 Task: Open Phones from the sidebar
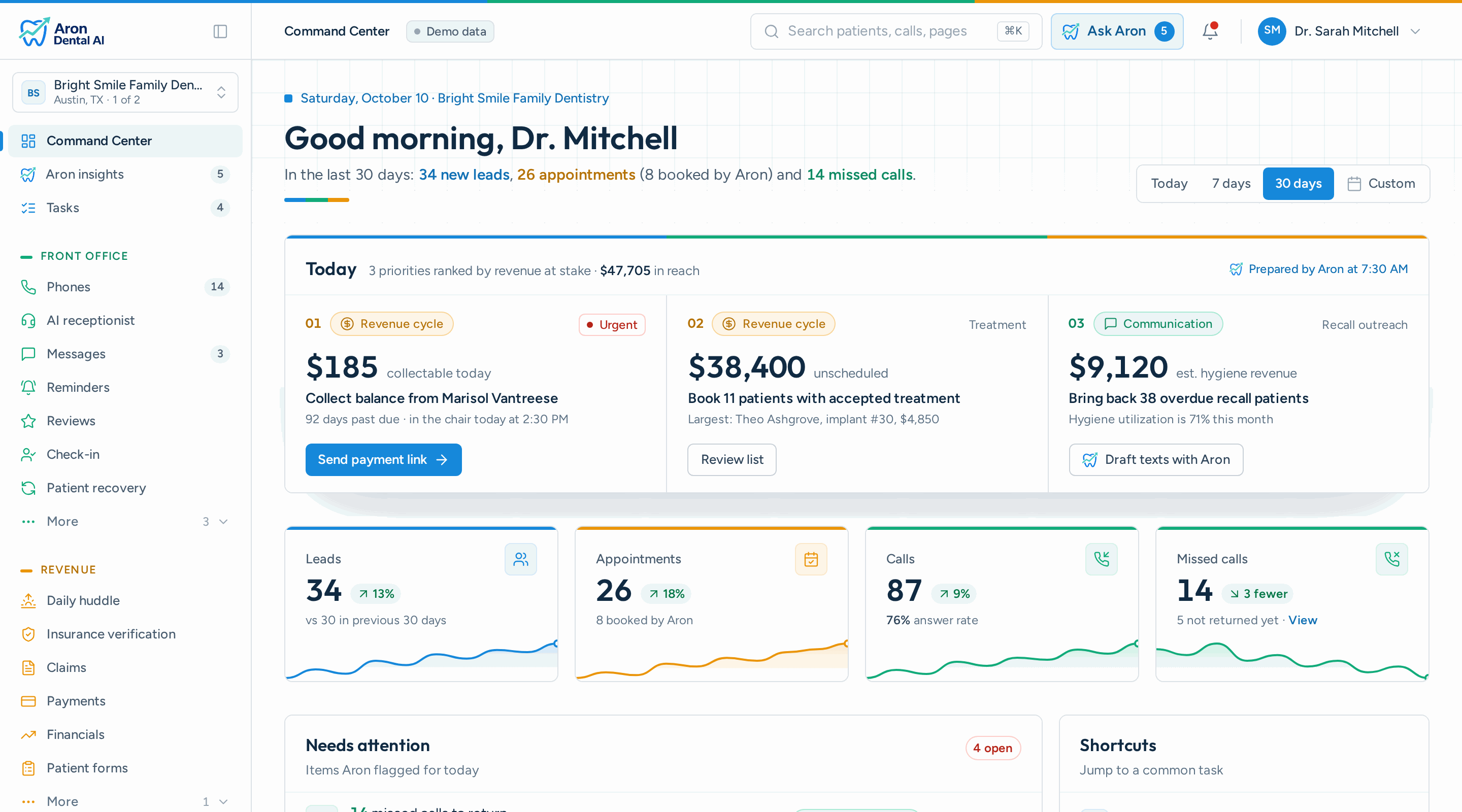(x=125, y=287)
